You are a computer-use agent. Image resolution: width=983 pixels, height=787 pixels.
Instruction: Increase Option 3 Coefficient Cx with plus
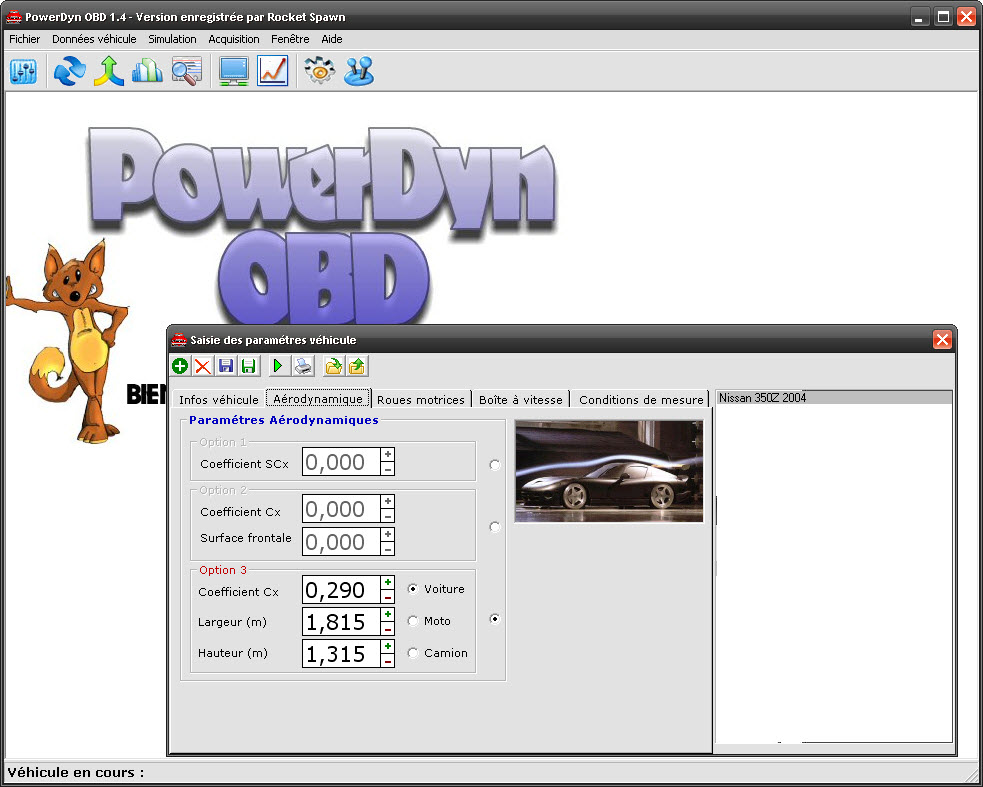pos(388,583)
